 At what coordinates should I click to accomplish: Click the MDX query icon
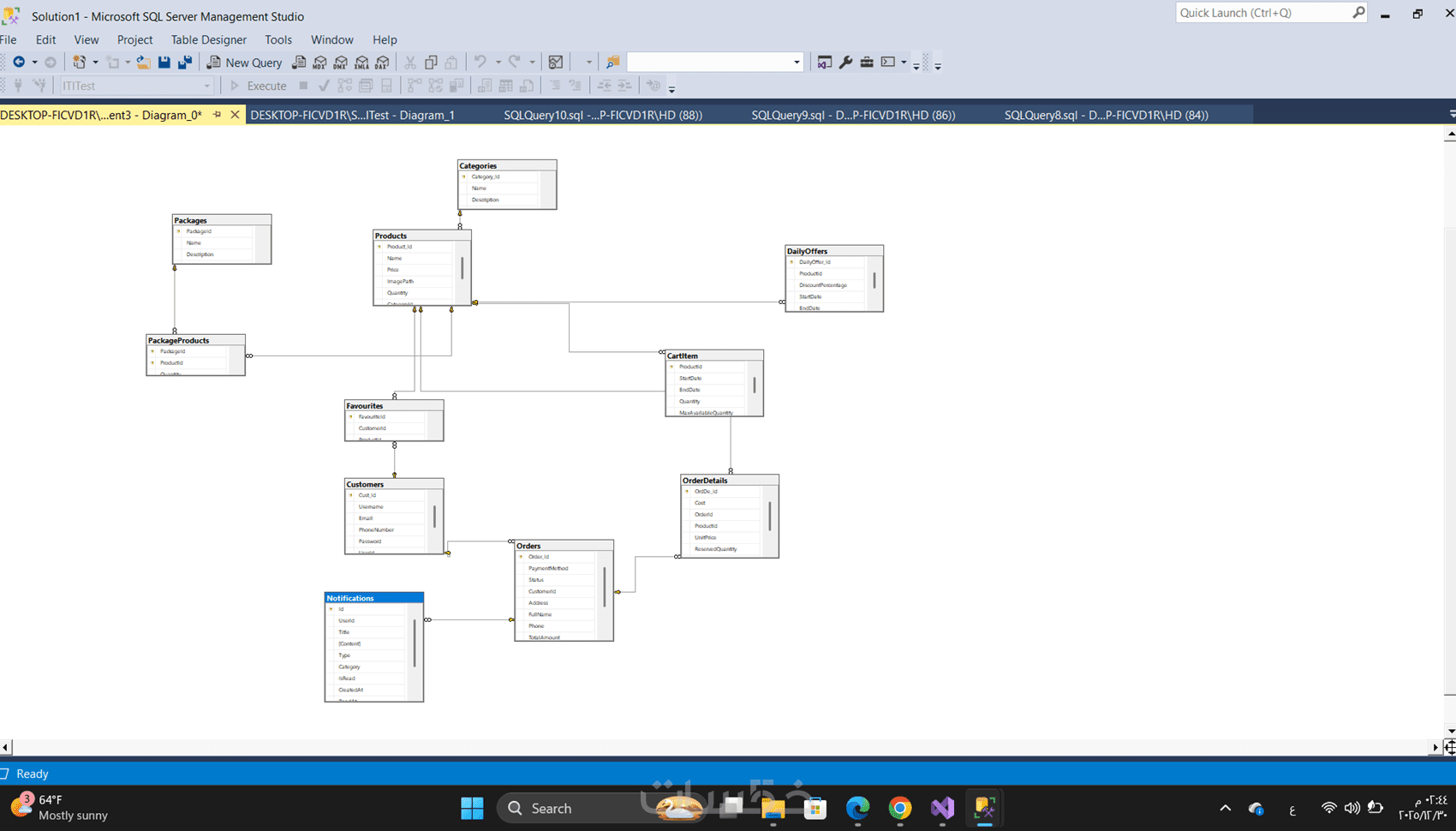[x=319, y=62]
